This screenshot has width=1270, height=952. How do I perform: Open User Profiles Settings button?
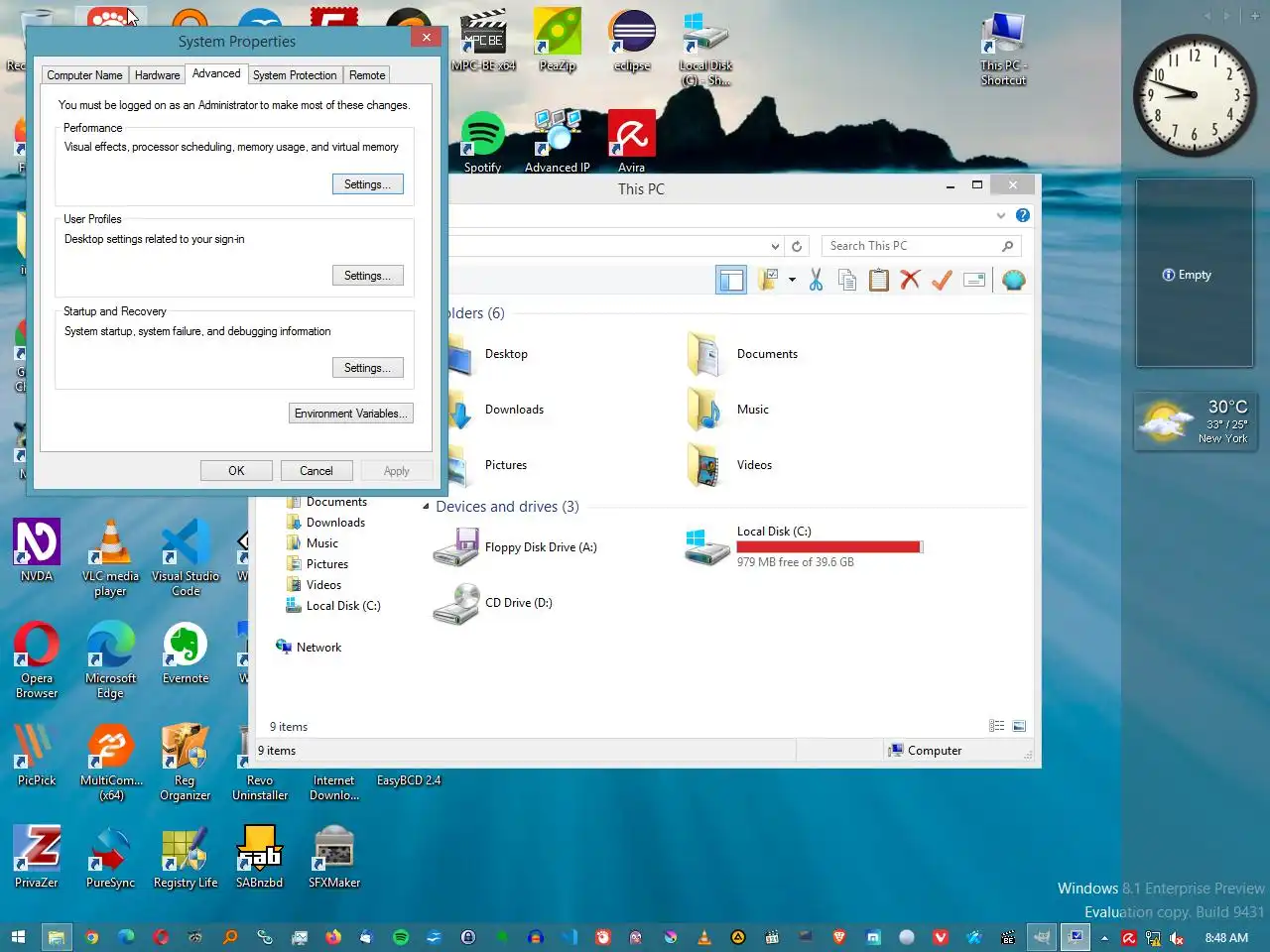pyautogui.click(x=367, y=276)
